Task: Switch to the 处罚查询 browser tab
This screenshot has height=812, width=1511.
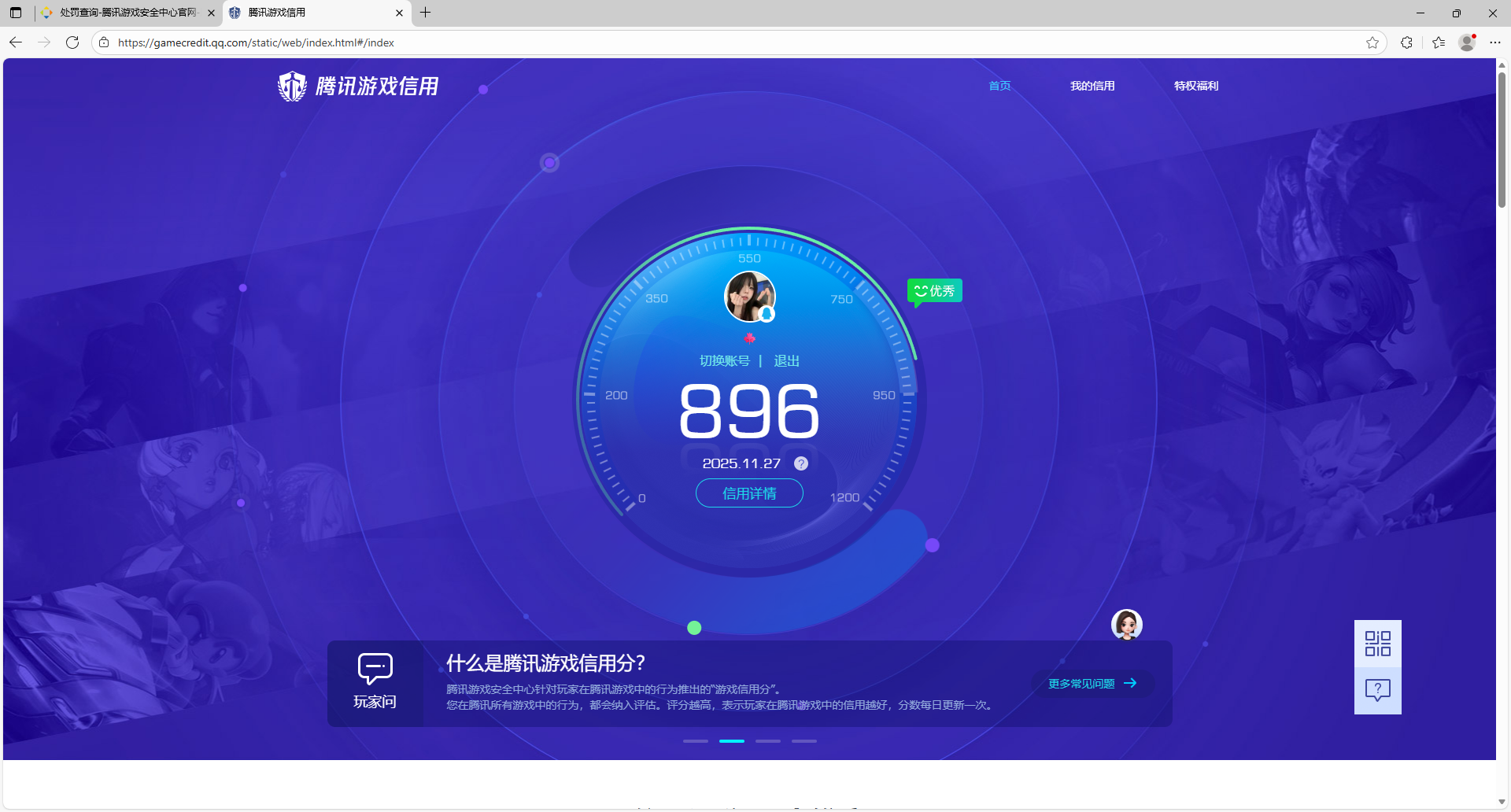Action: tap(127, 13)
